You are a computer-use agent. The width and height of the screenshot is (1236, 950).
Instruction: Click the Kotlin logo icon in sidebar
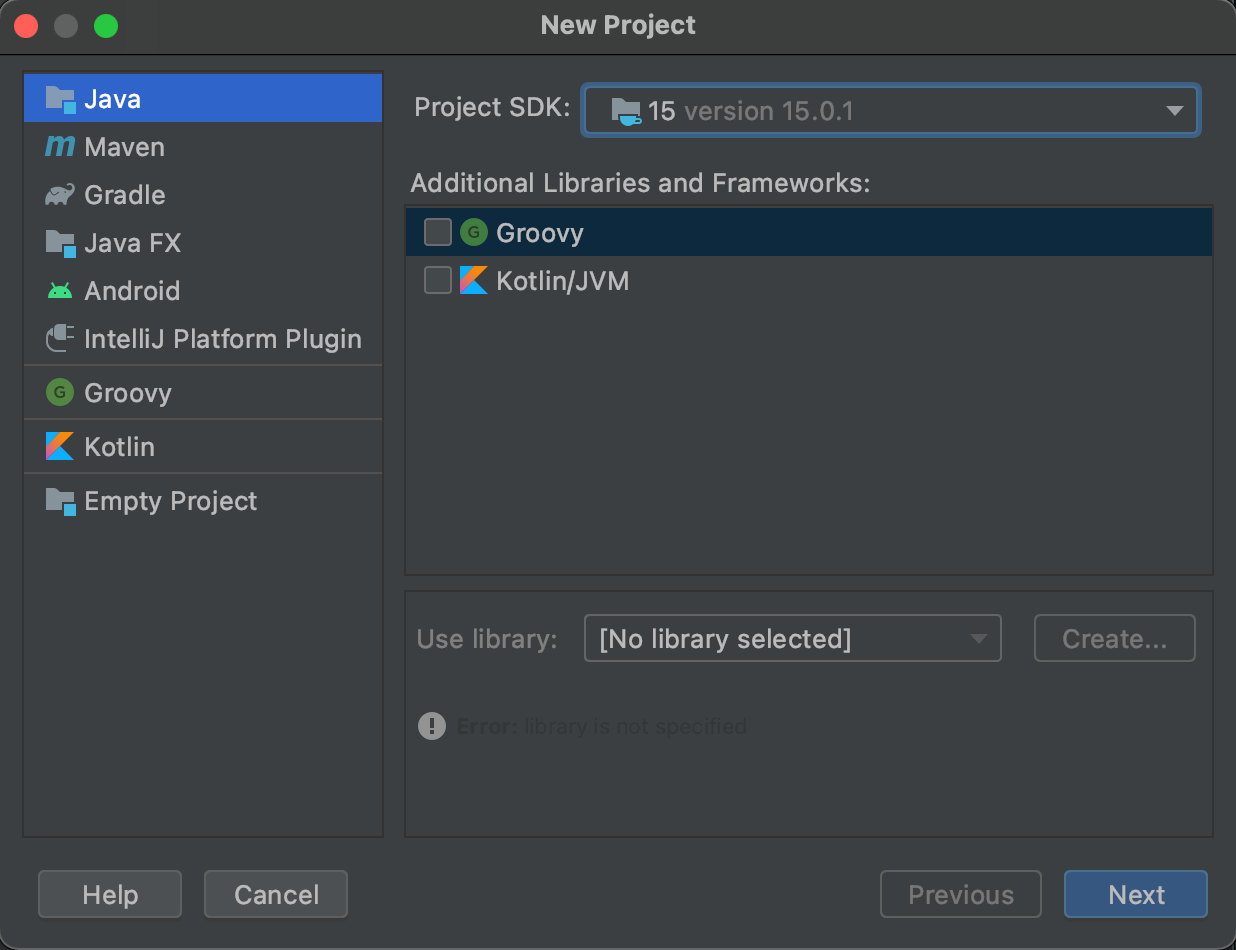tap(60, 446)
